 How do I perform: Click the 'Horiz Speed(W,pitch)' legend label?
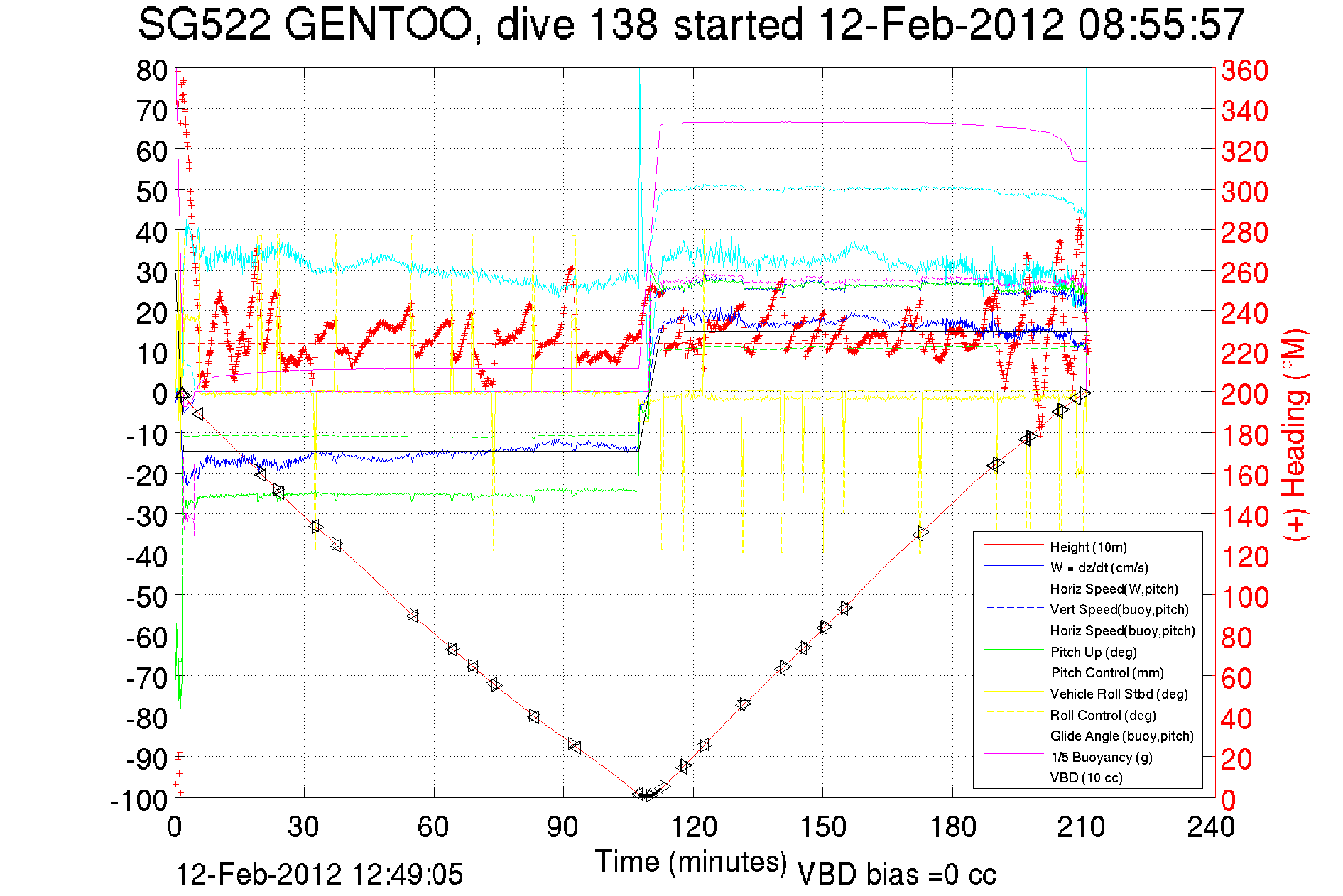click(x=1114, y=589)
